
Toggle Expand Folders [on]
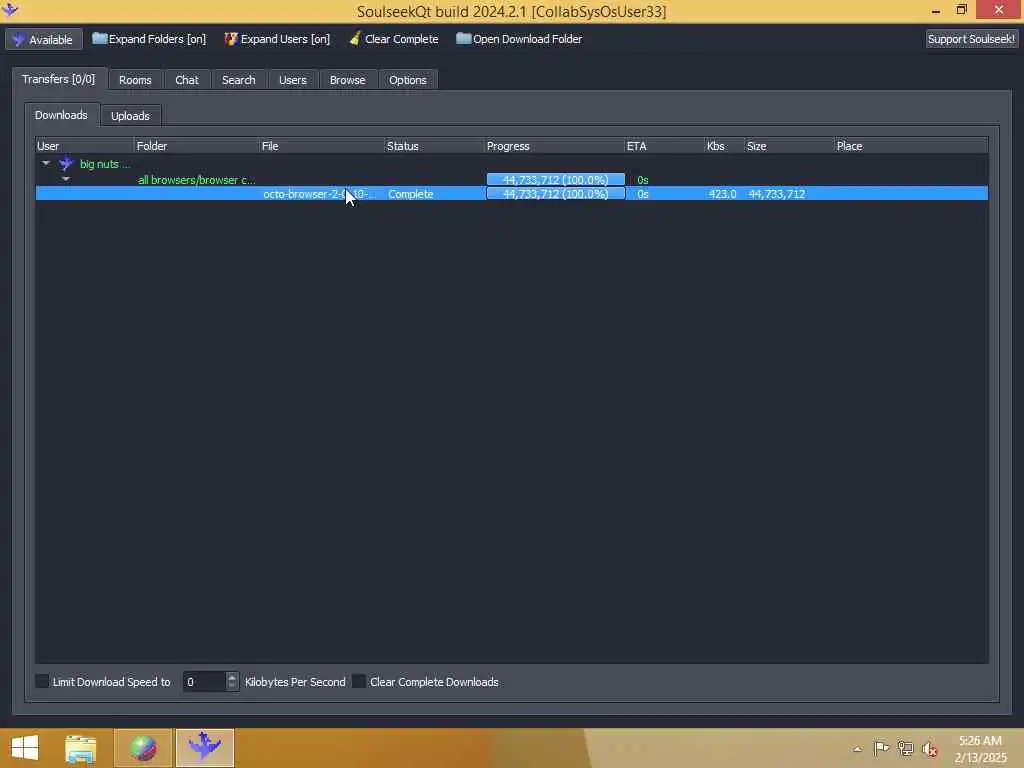coord(149,39)
